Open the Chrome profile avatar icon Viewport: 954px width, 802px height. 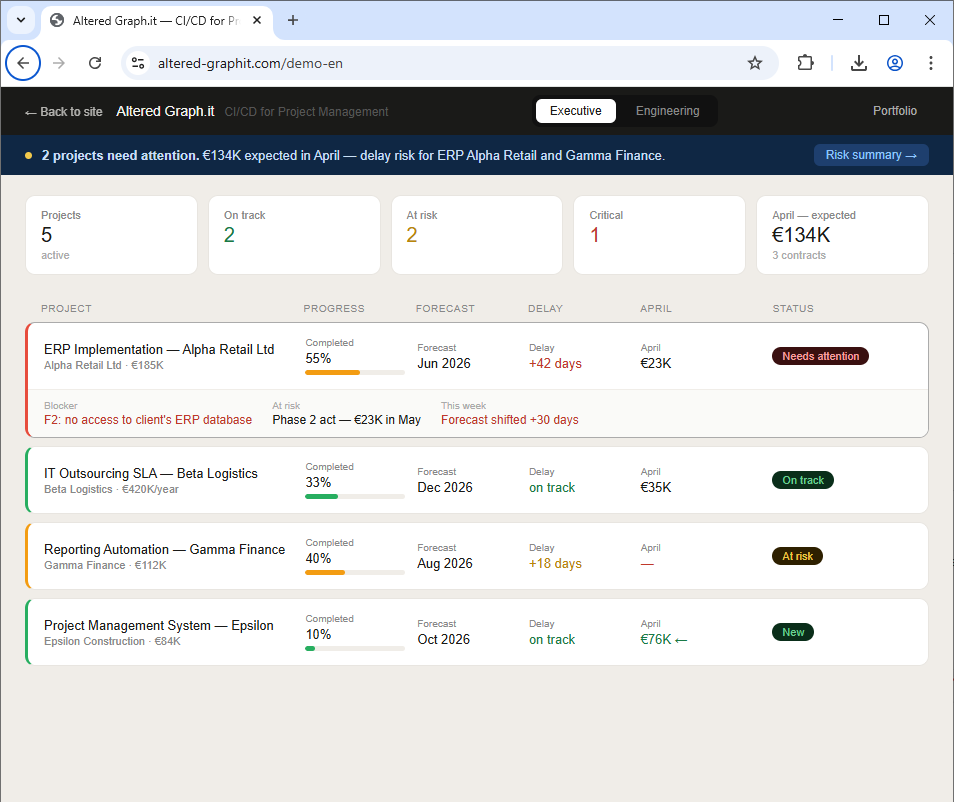pyautogui.click(x=894, y=63)
